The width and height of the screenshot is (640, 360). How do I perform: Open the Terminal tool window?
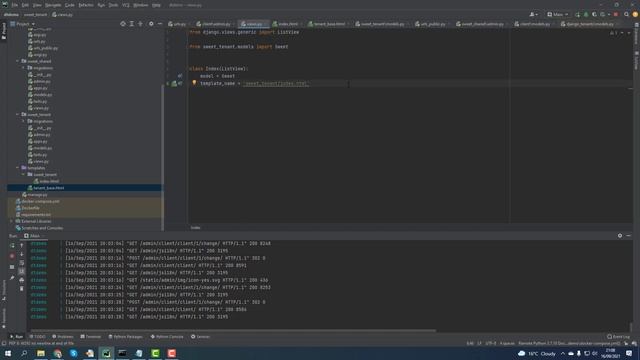pyautogui.click(x=91, y=337)
